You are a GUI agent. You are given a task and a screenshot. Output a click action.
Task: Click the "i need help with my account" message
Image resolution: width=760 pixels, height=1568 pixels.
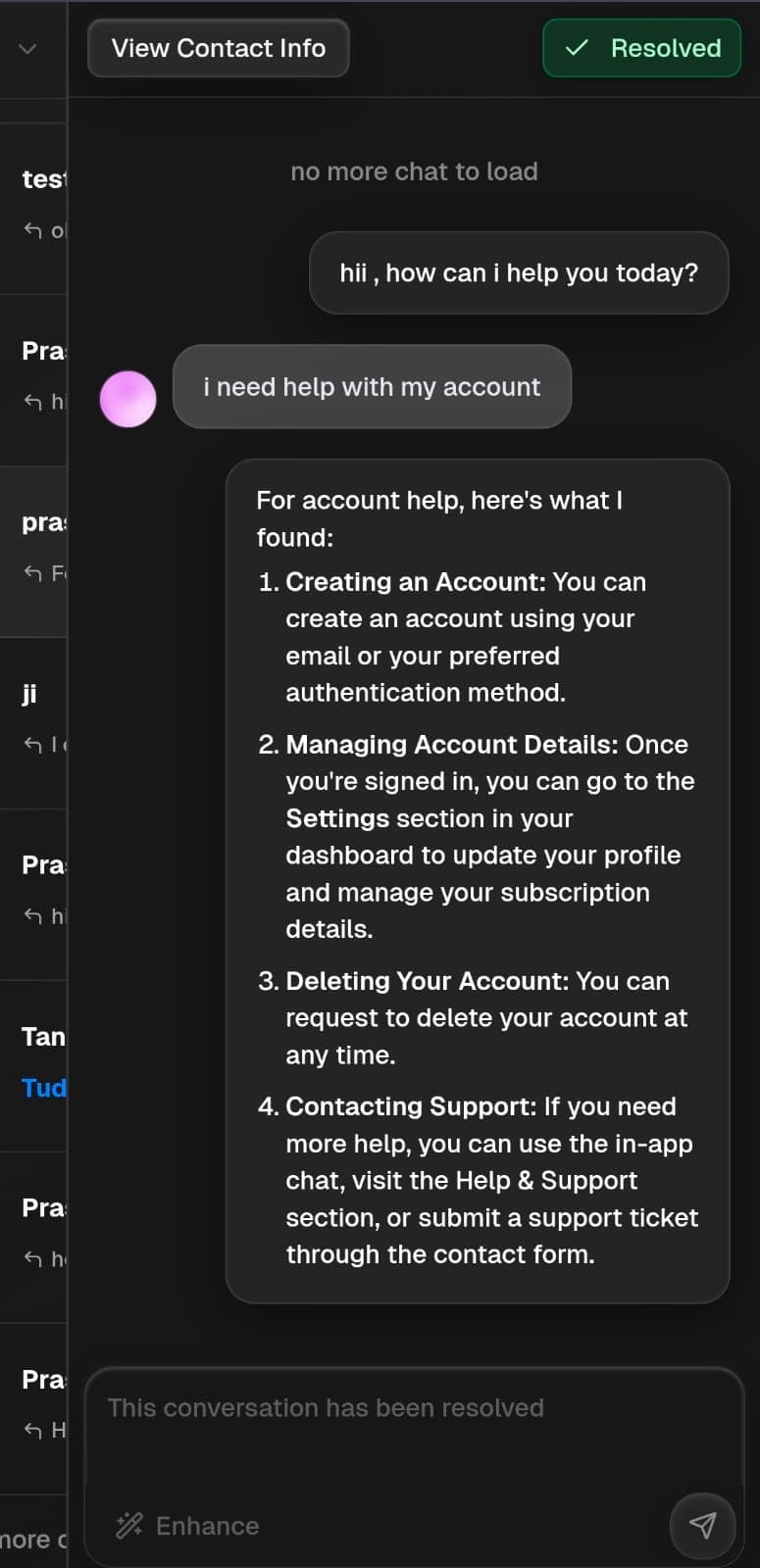372,387
